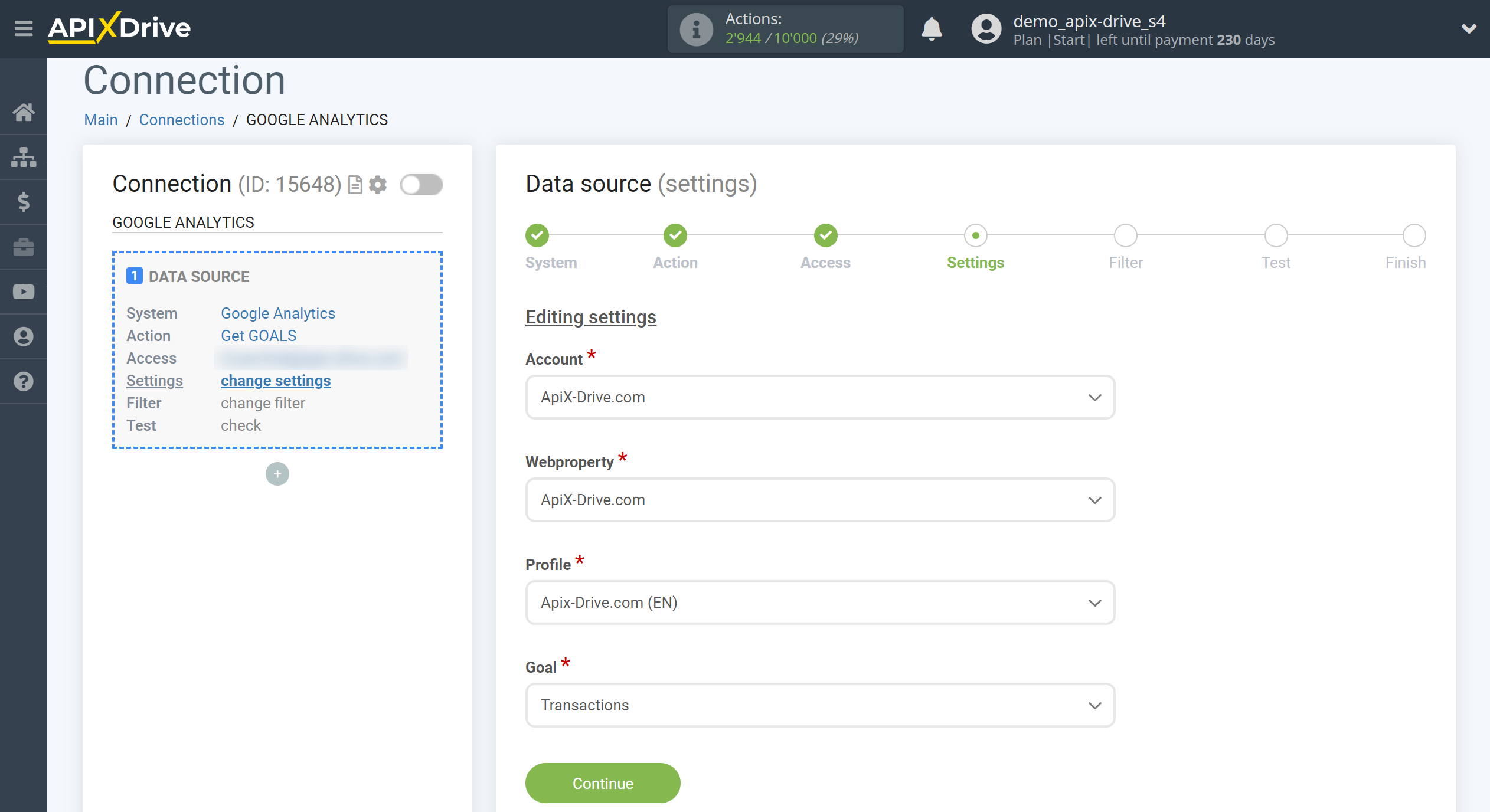Expand the account menu chevron
The width and height of the screenshot is (1490, 812).
pyautogui.click(x=1469, y=28)
